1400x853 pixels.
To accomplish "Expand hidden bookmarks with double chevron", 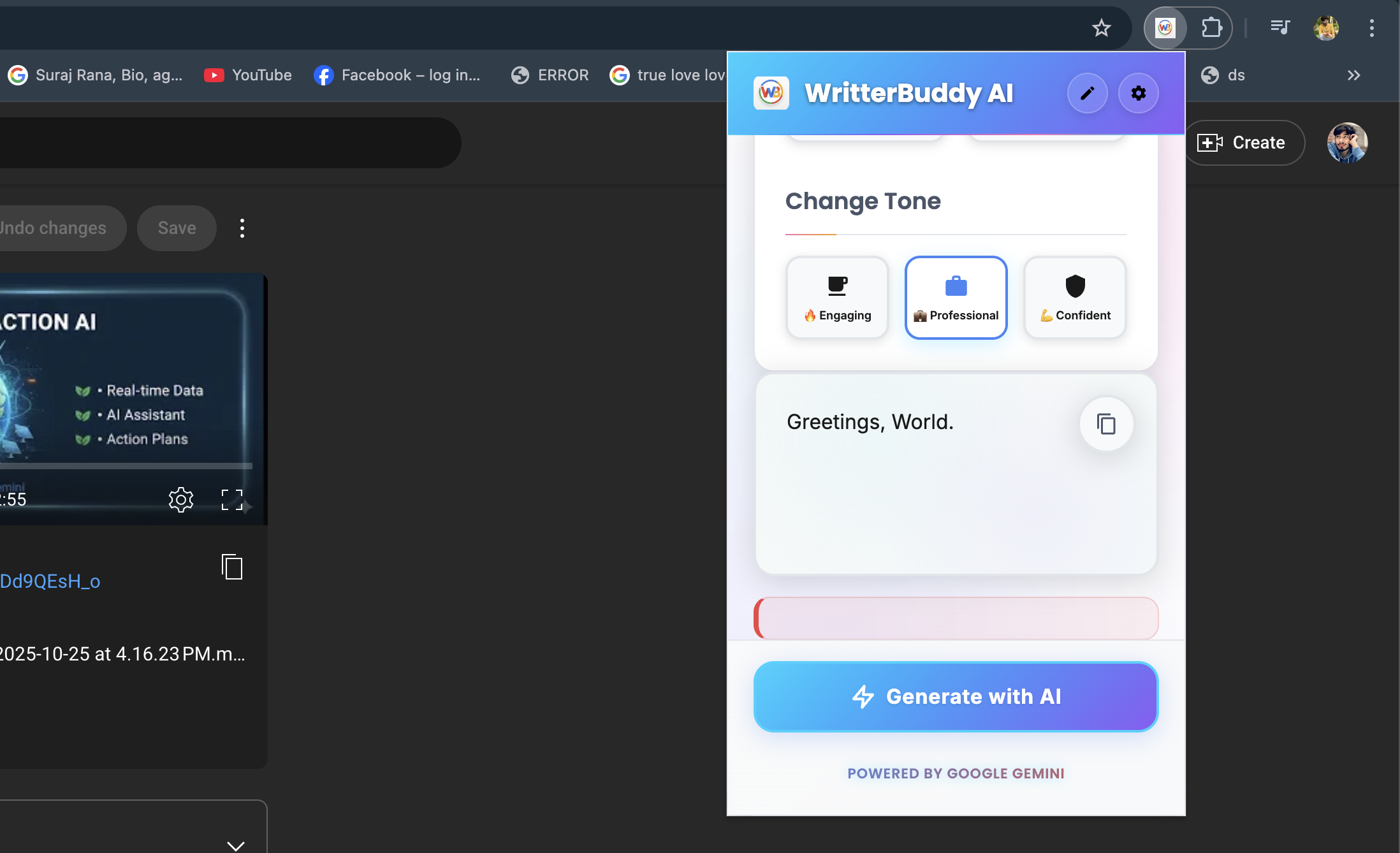I will [x=1353, y=75].
